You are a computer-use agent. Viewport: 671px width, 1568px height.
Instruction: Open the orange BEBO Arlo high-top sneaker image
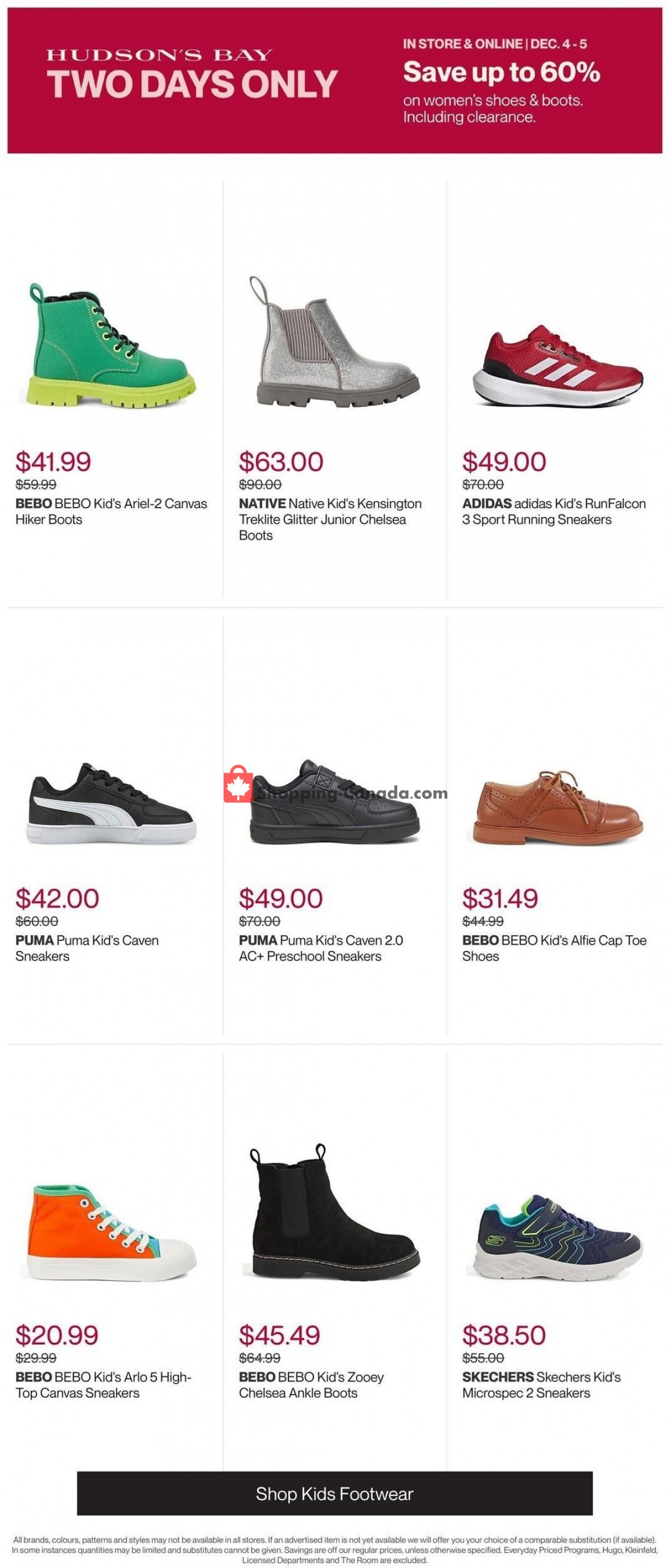coord(111,1232)
